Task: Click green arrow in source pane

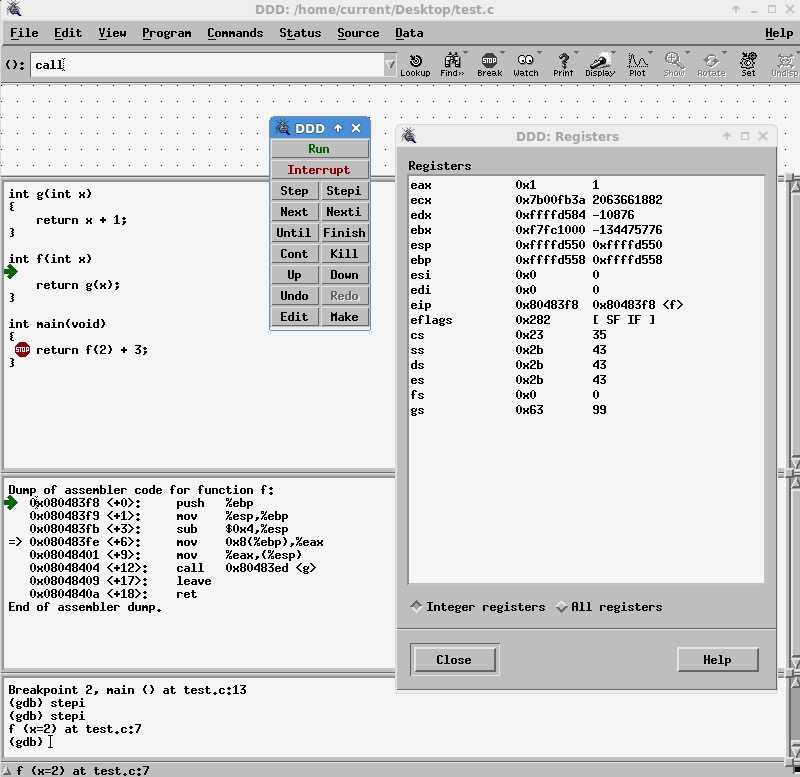Action: click(x=11, y=272)
